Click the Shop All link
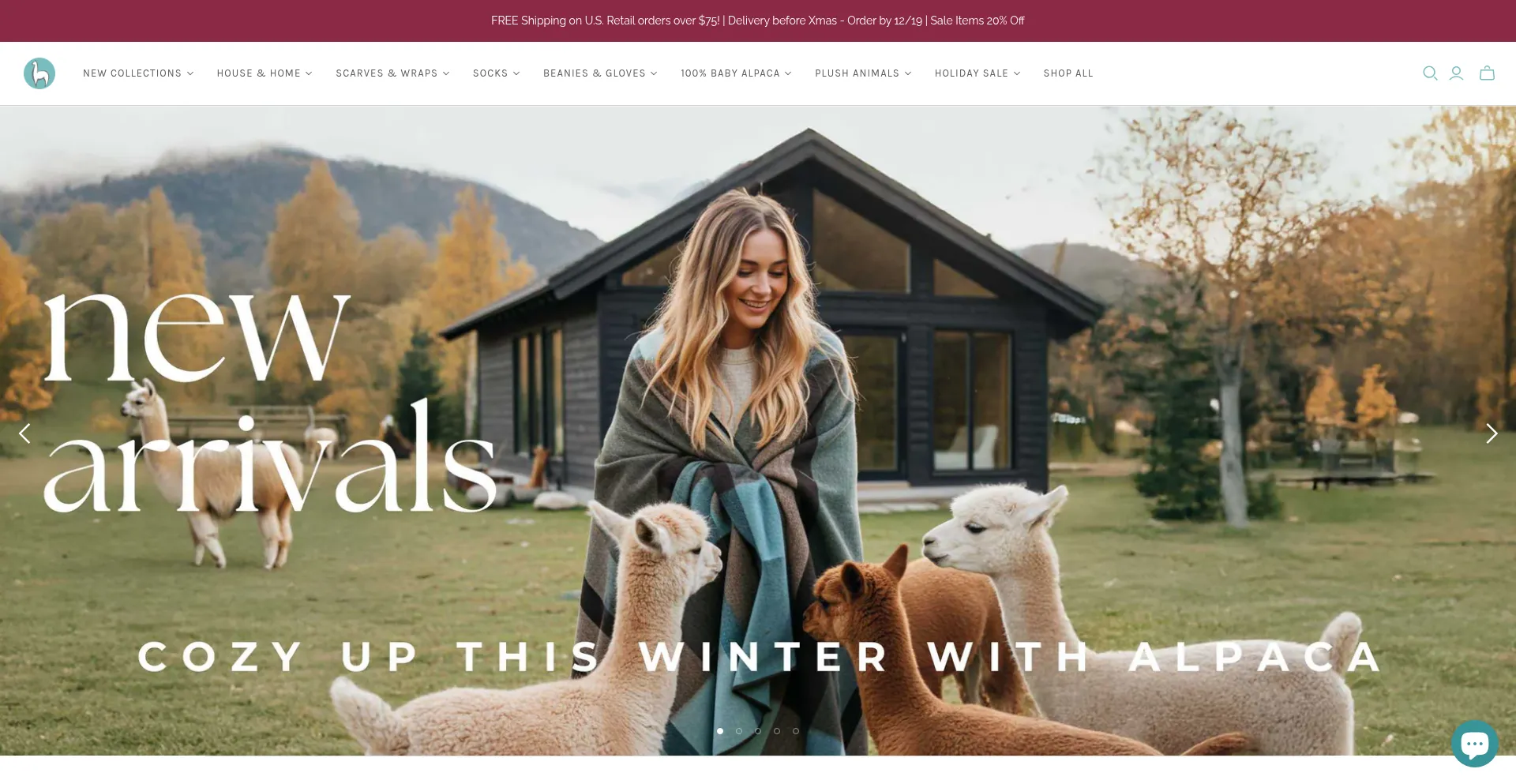 tap(1068, 73)
